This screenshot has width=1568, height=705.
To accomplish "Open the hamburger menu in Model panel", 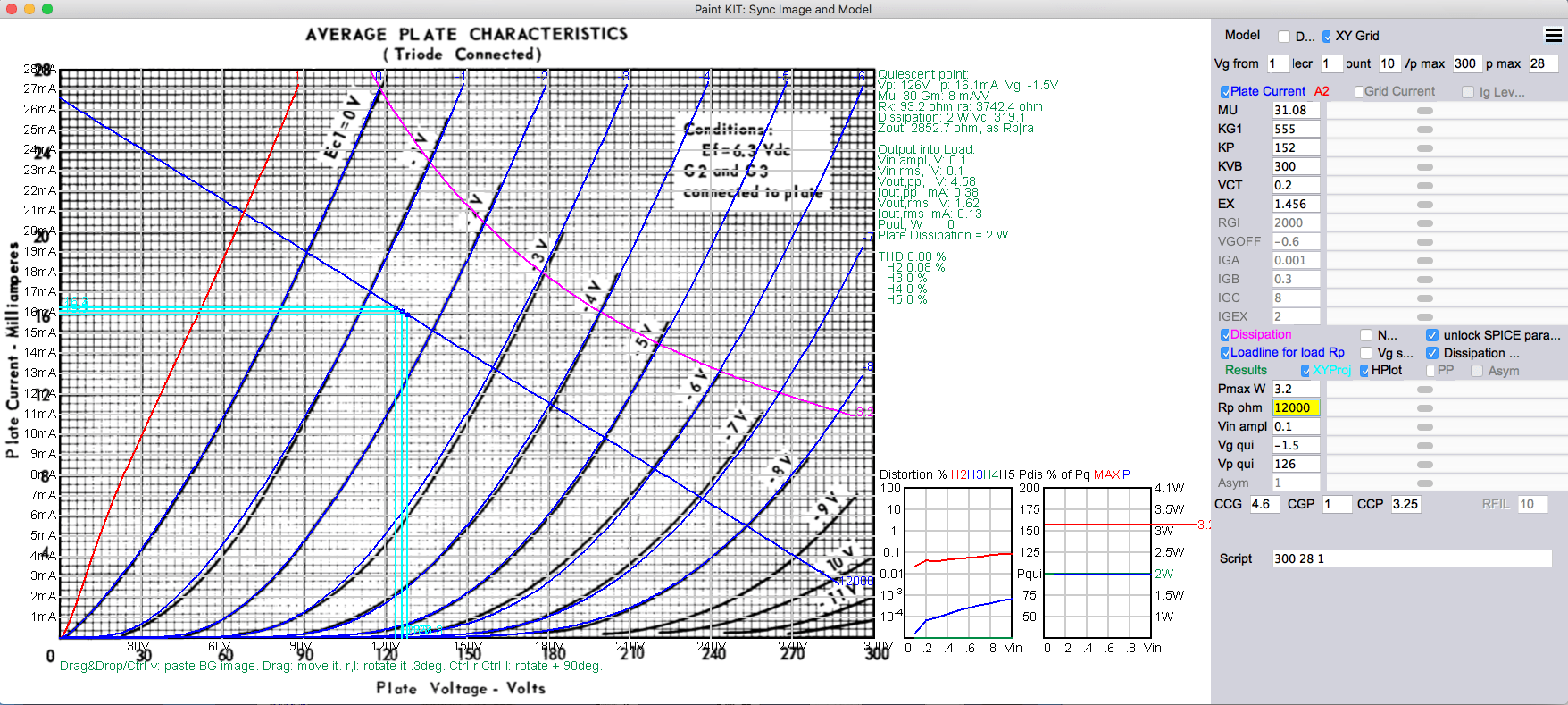I will 1554,36.
